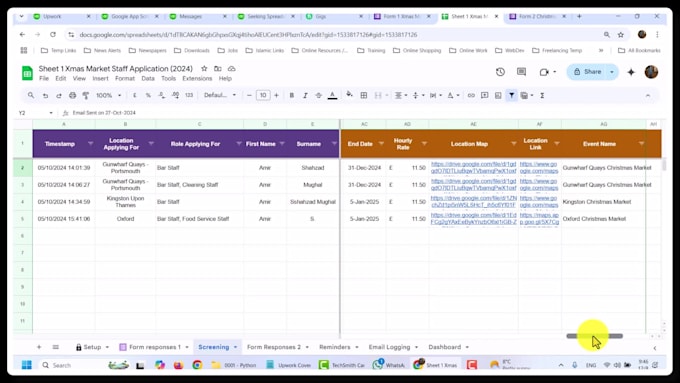Open the Hourly Rate column filter dropdown
This screenshot has width=680, height=383.
coord(424,144)
